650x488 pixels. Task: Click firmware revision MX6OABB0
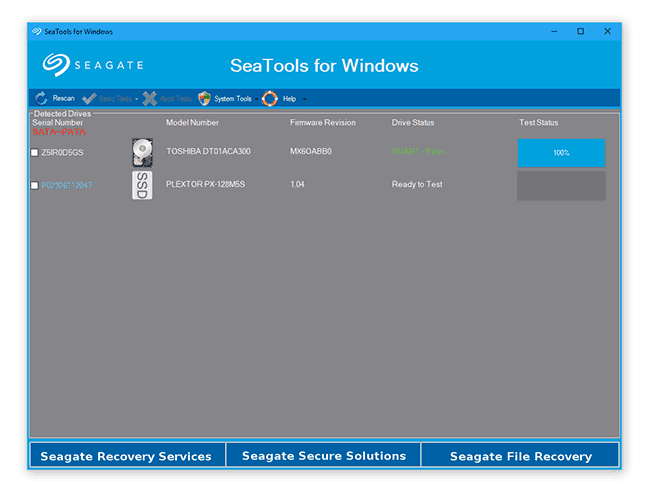(x=310, y=151)
